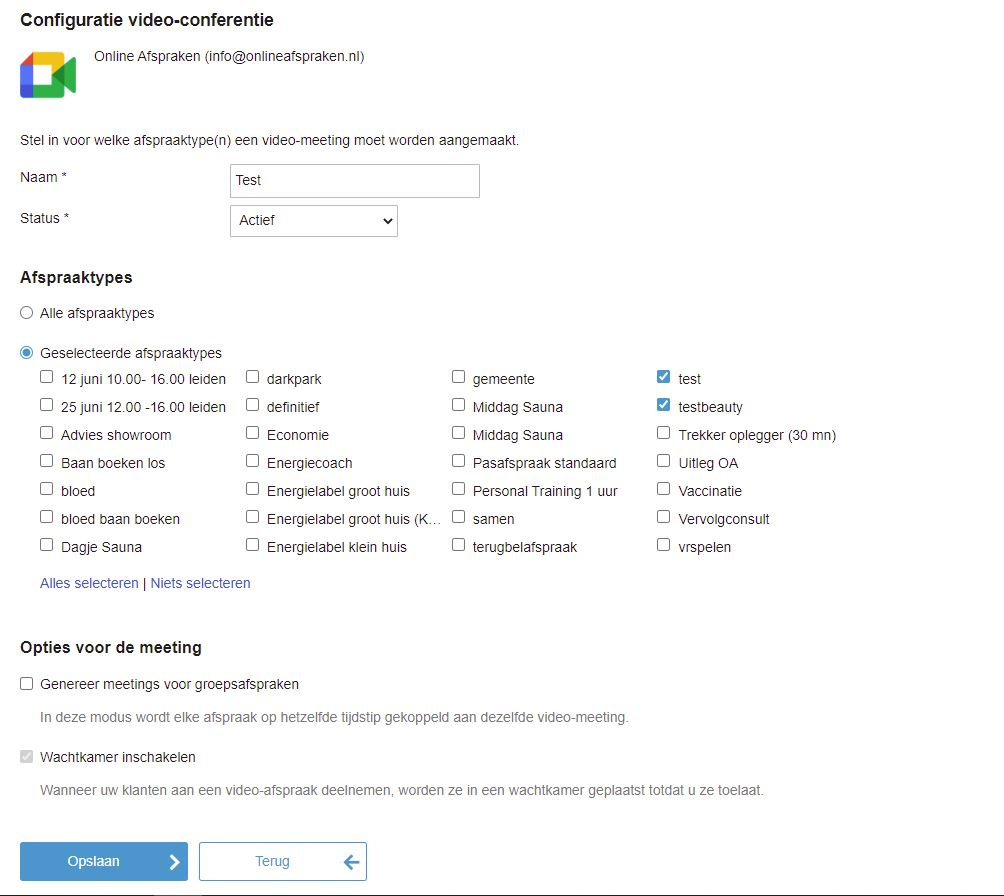
Task: Uncheck the testbeauty checkbox
Action: coord(664,406)
